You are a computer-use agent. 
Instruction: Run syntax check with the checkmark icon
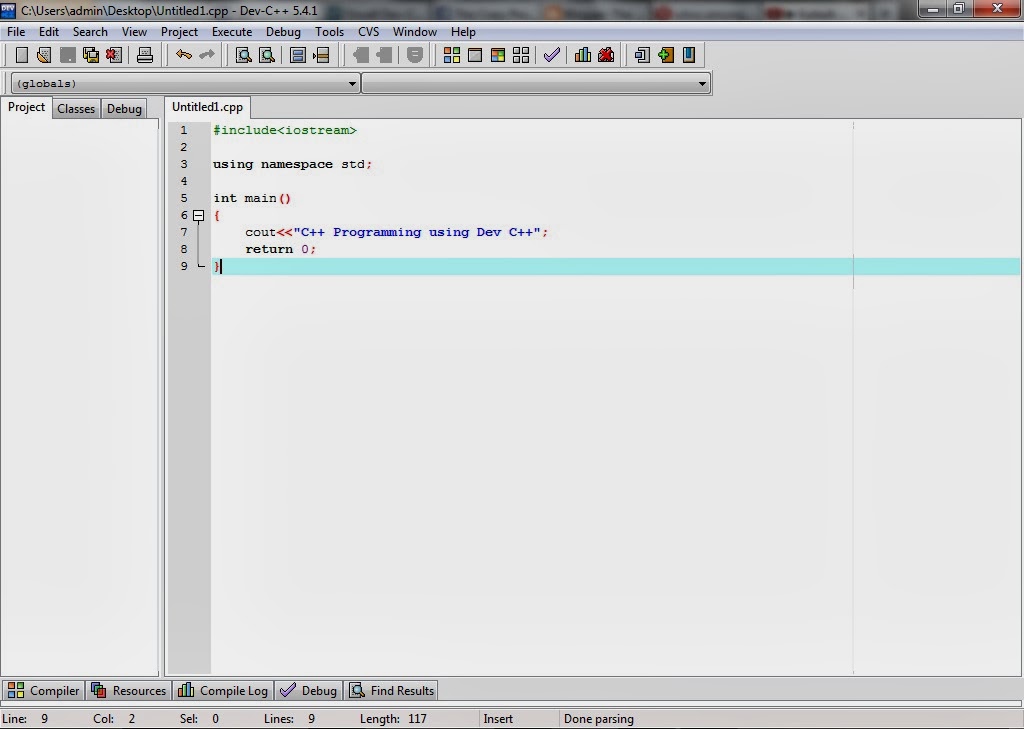coord(552,56)
